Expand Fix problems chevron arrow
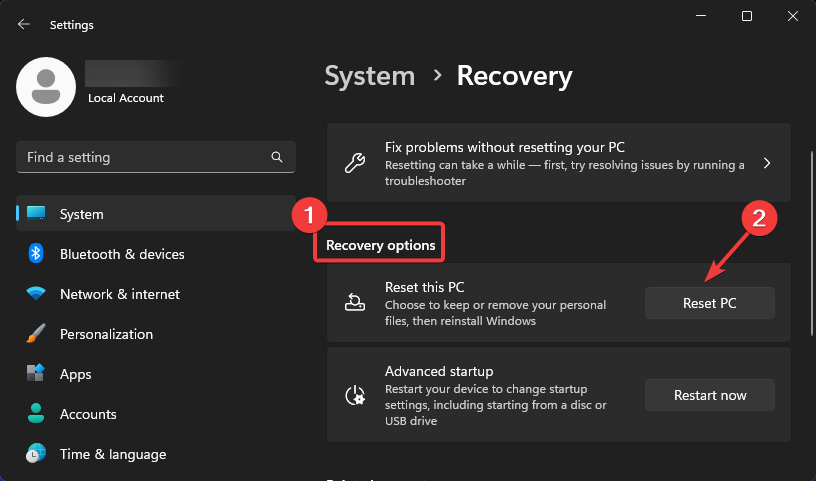Screen dimensions: 816x481 tap(767, 163)
